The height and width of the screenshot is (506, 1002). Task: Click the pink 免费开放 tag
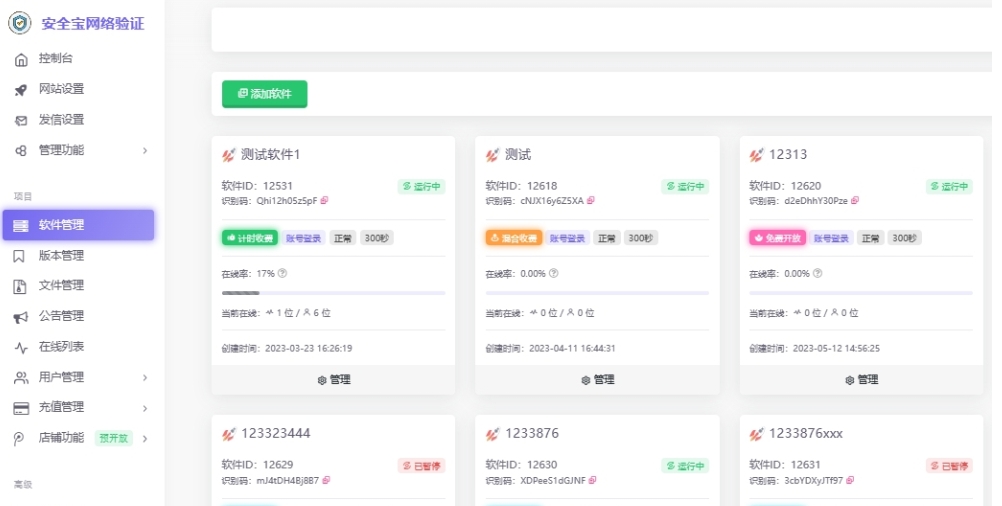777,238
